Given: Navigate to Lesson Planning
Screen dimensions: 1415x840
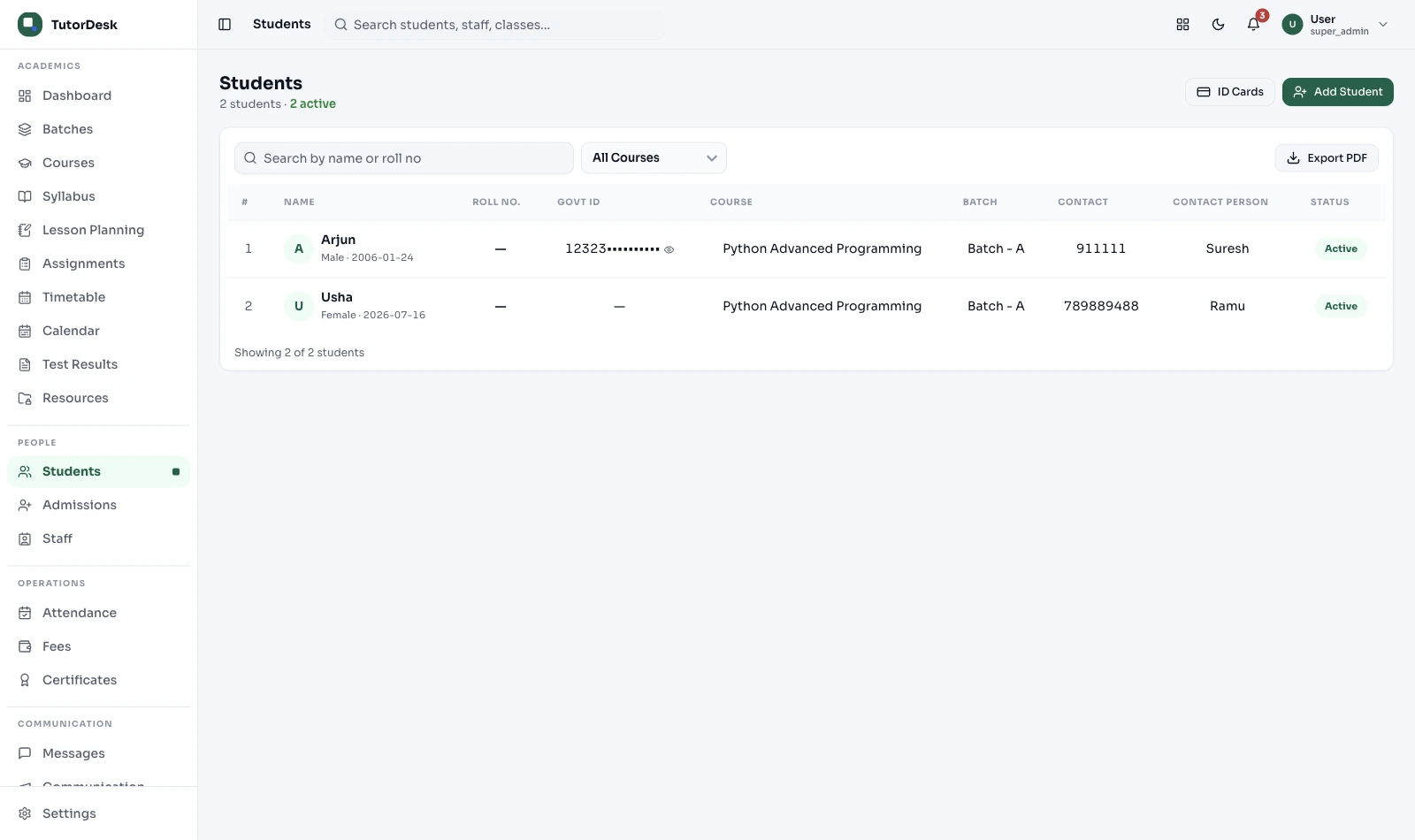Looking at the screenshot, I should tap(98, 230).
